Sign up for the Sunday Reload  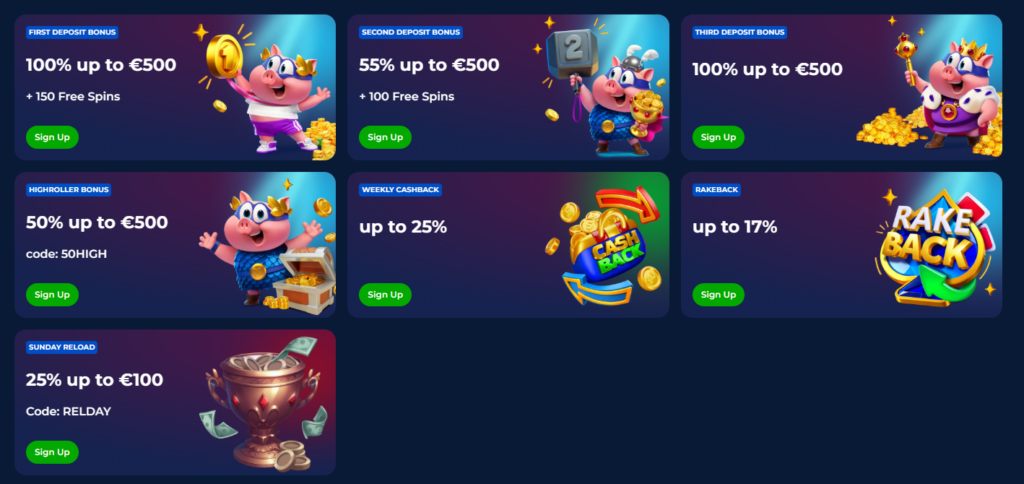coord(52,452)
